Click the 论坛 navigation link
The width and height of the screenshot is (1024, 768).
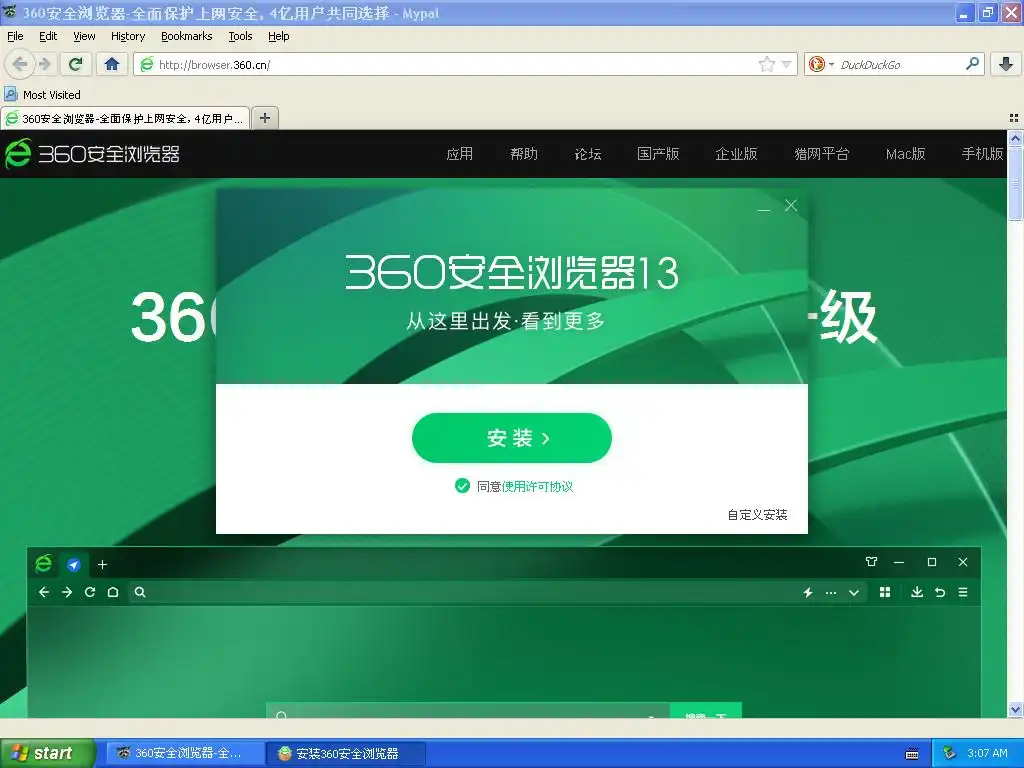point(588,153)
